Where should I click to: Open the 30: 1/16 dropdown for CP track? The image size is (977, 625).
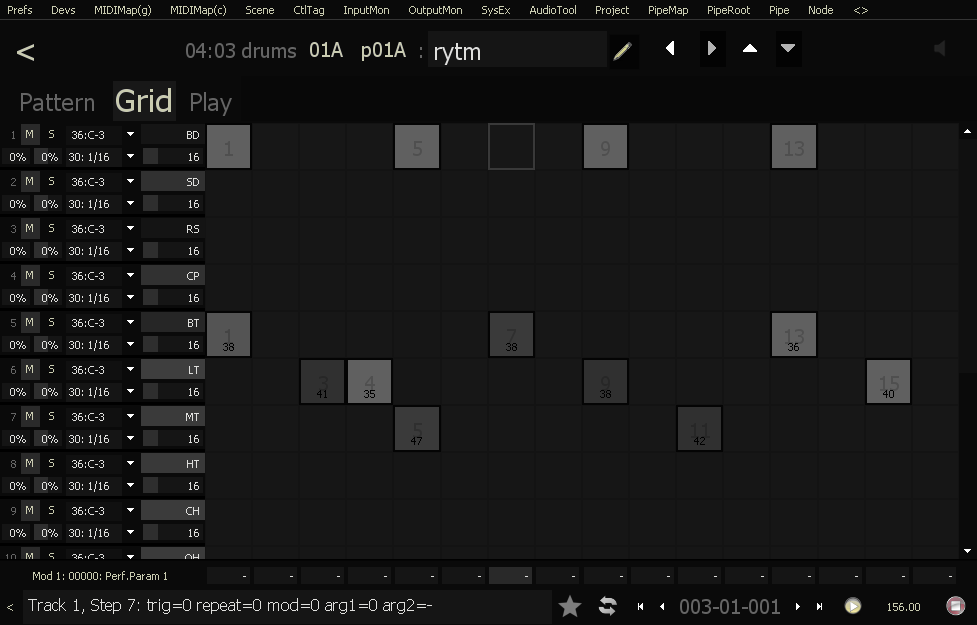(x=130, y=298)
